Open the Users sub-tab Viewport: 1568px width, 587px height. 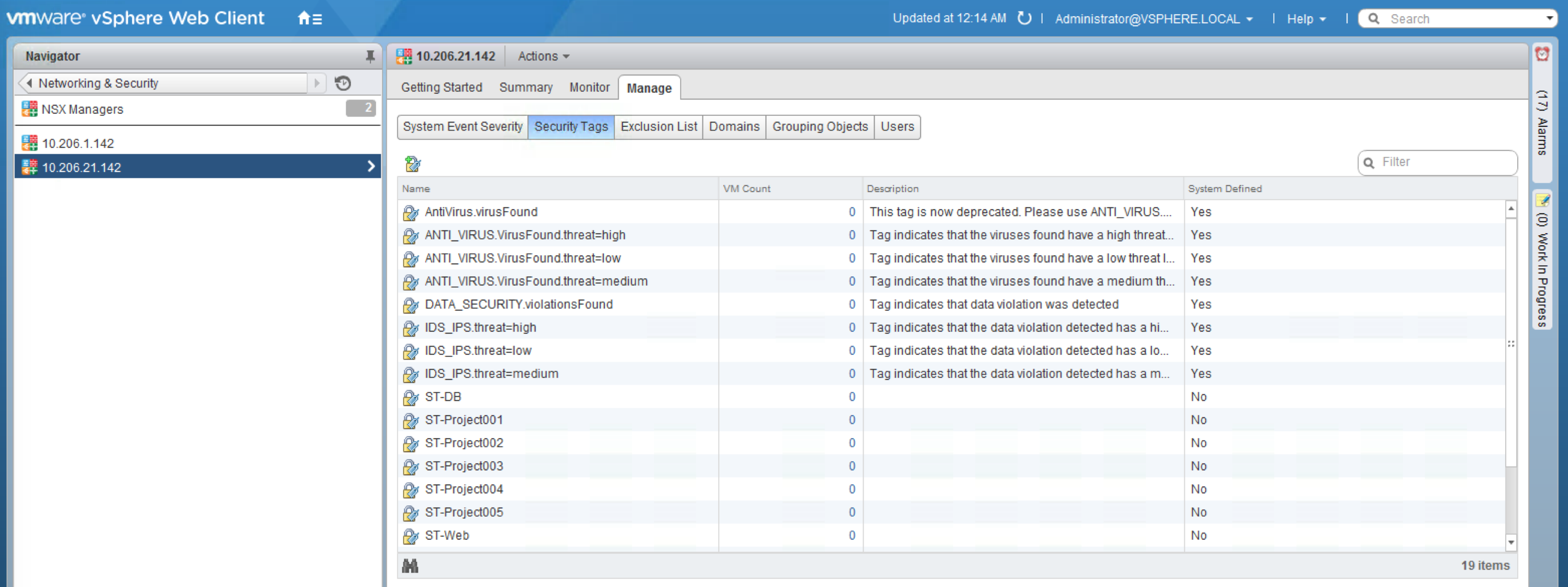(x=897, y=127)
